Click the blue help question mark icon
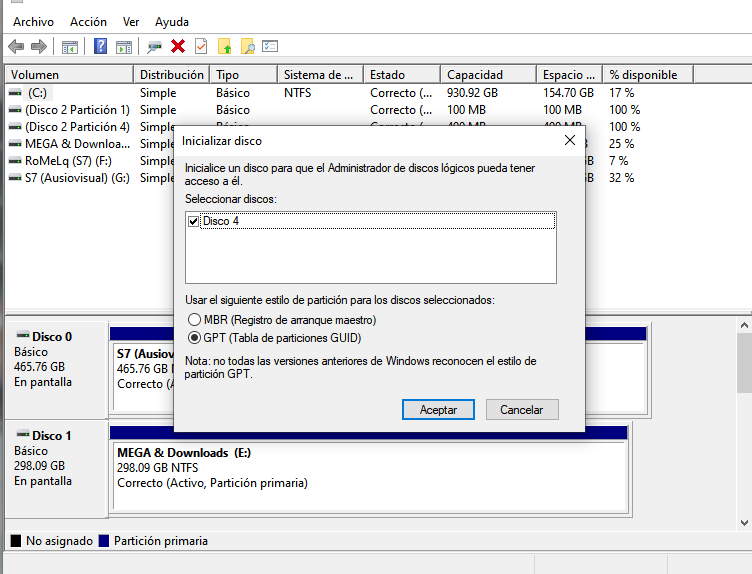The width and height of the screenshot is (752, 574). (x=101, y=46)
